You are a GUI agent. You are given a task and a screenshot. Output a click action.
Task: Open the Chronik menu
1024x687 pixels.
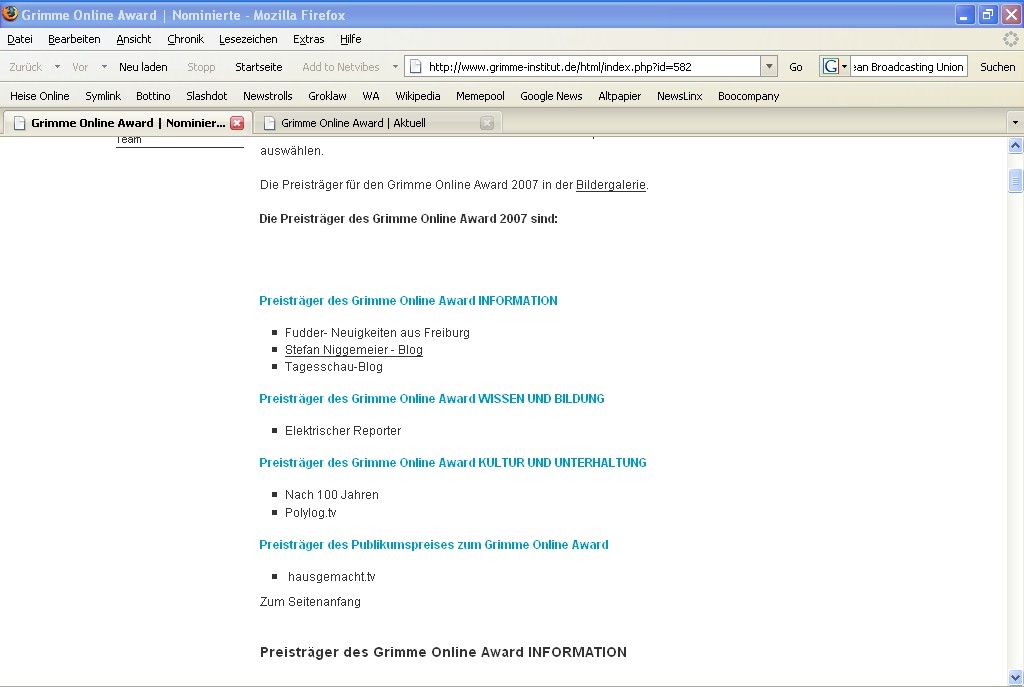[185, 39]
